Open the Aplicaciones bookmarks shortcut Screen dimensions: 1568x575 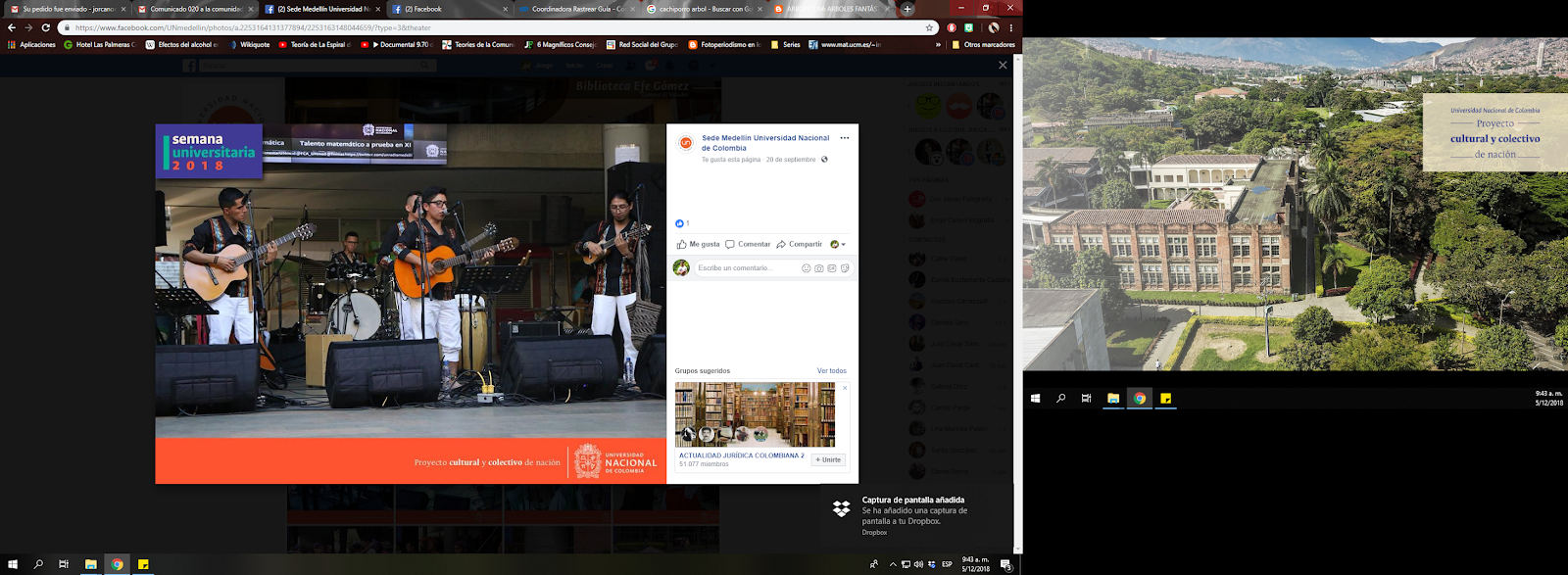pyautogui.click(x=31, y=44)
